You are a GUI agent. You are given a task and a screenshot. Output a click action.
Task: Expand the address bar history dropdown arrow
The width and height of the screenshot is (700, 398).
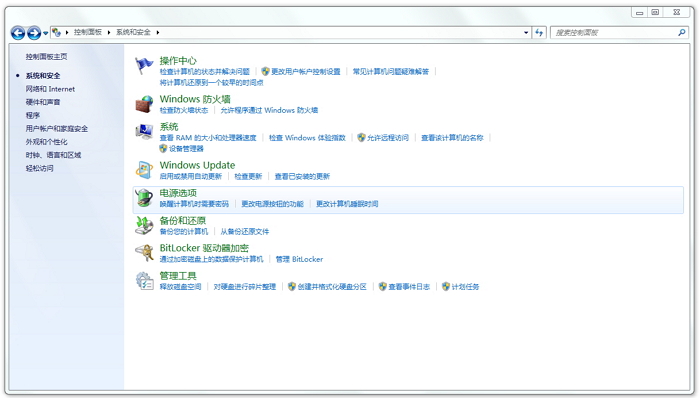tap(526, 33)
